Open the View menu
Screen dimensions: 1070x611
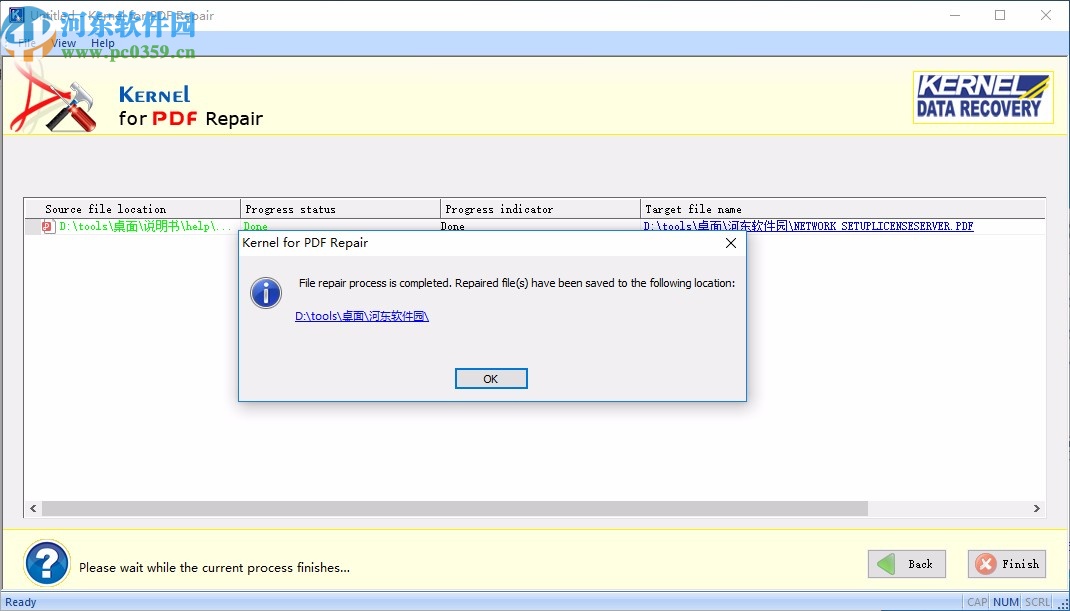pos(63,43)
